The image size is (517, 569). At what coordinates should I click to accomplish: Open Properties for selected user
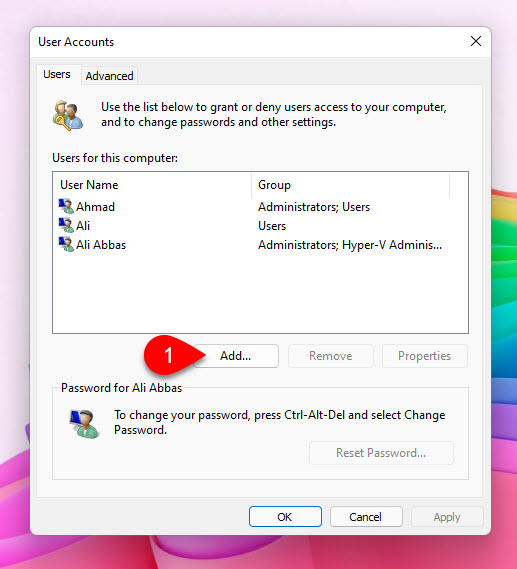coord(424,356)
